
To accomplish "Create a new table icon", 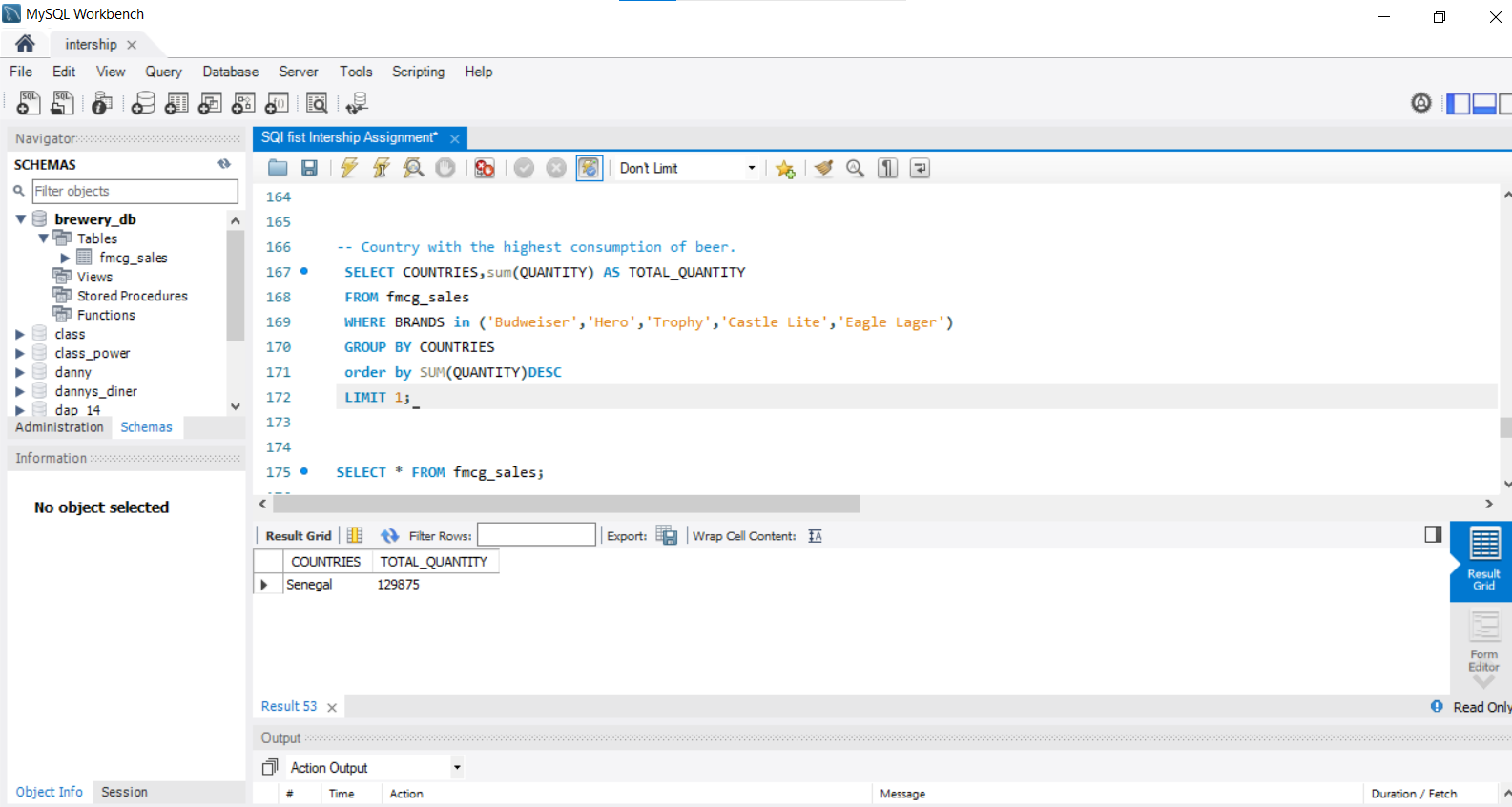I will (x=177, y=103).
